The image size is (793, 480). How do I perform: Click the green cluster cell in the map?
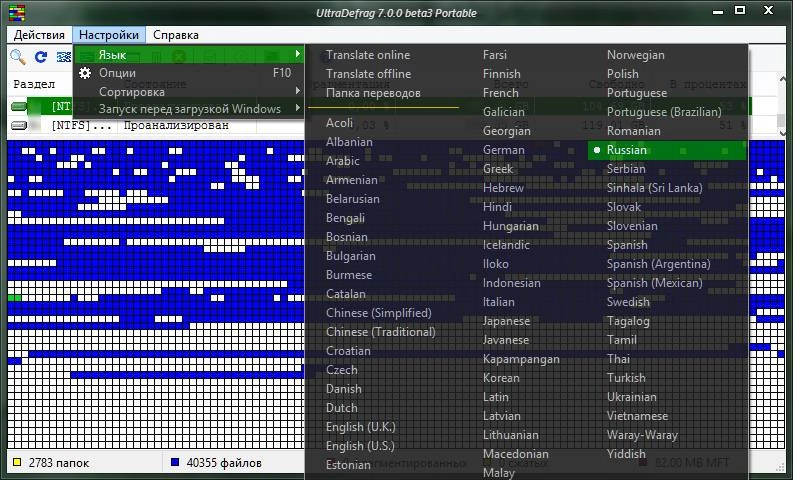click(x=14, y=298)
